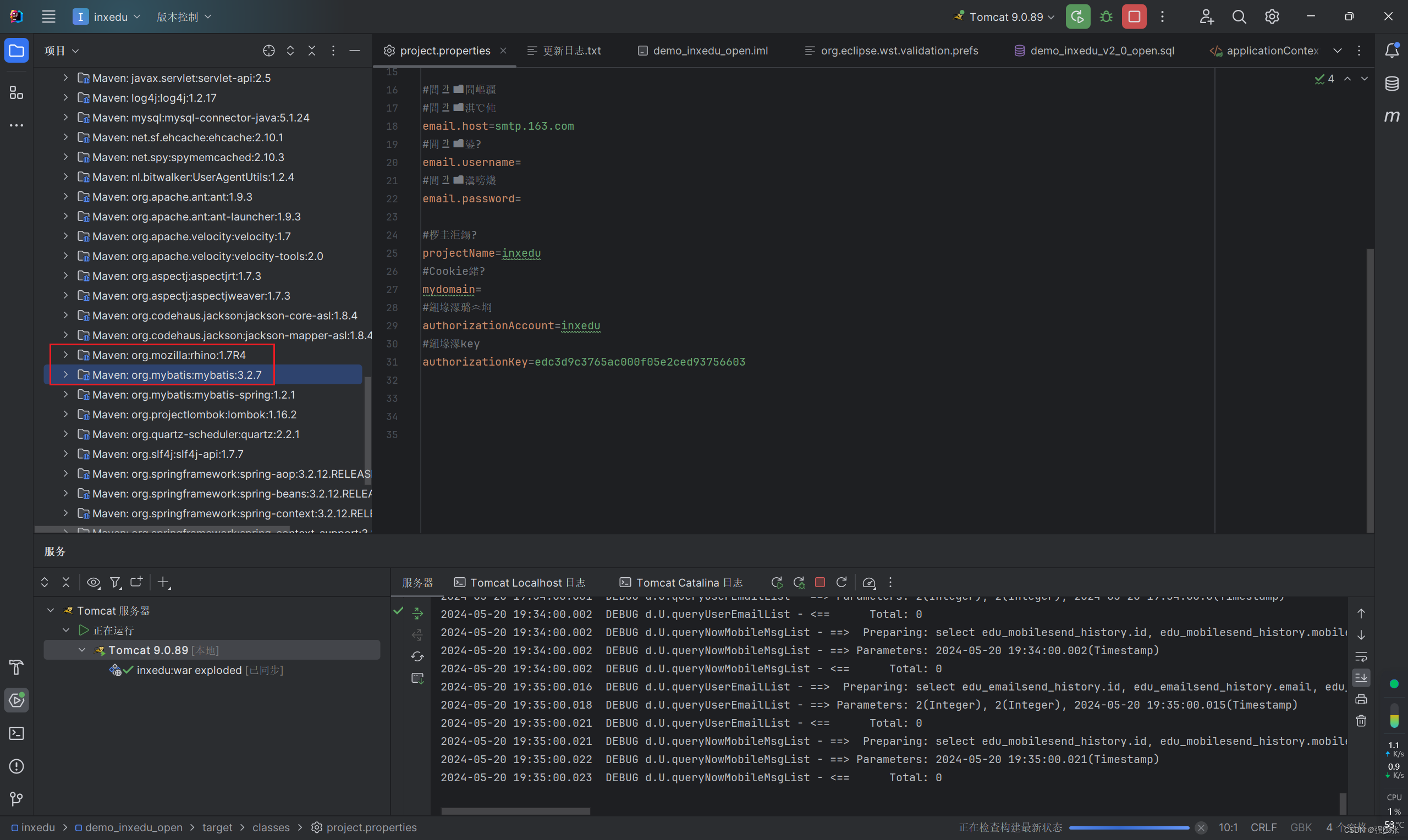This screenshot has height=840, width=1408.
Task: Open the Database tool window
Action: [1392, 84]
